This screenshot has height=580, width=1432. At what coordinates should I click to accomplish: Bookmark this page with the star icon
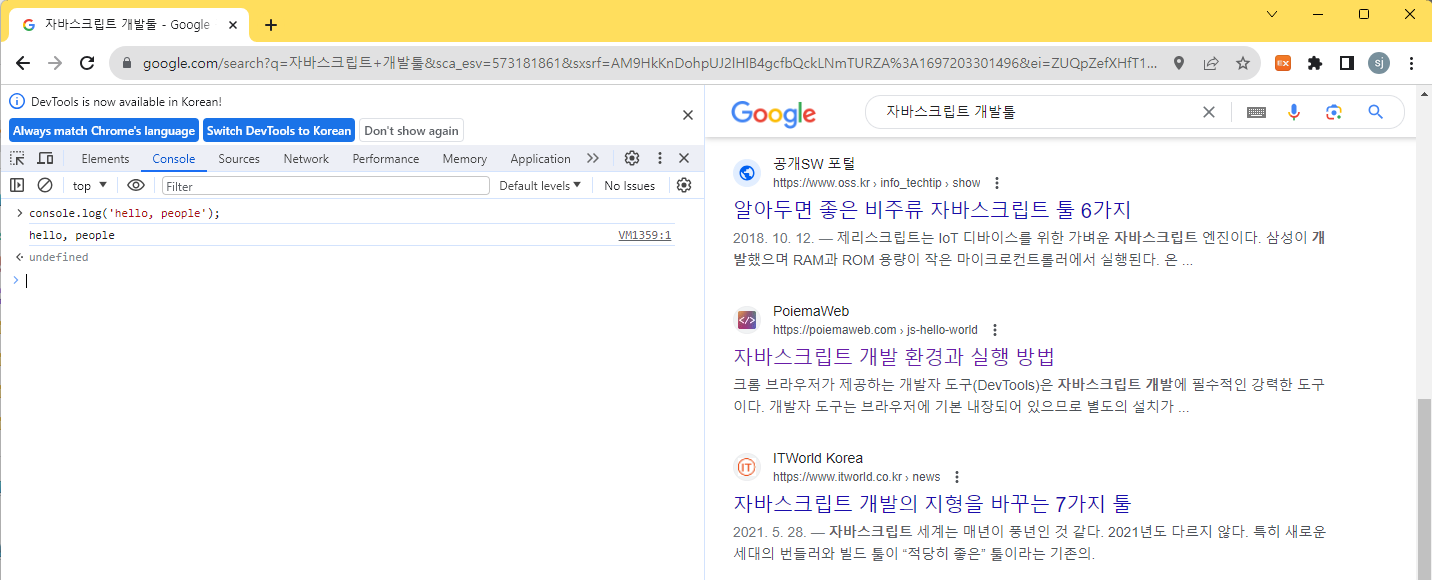[x=1243, y=63]
